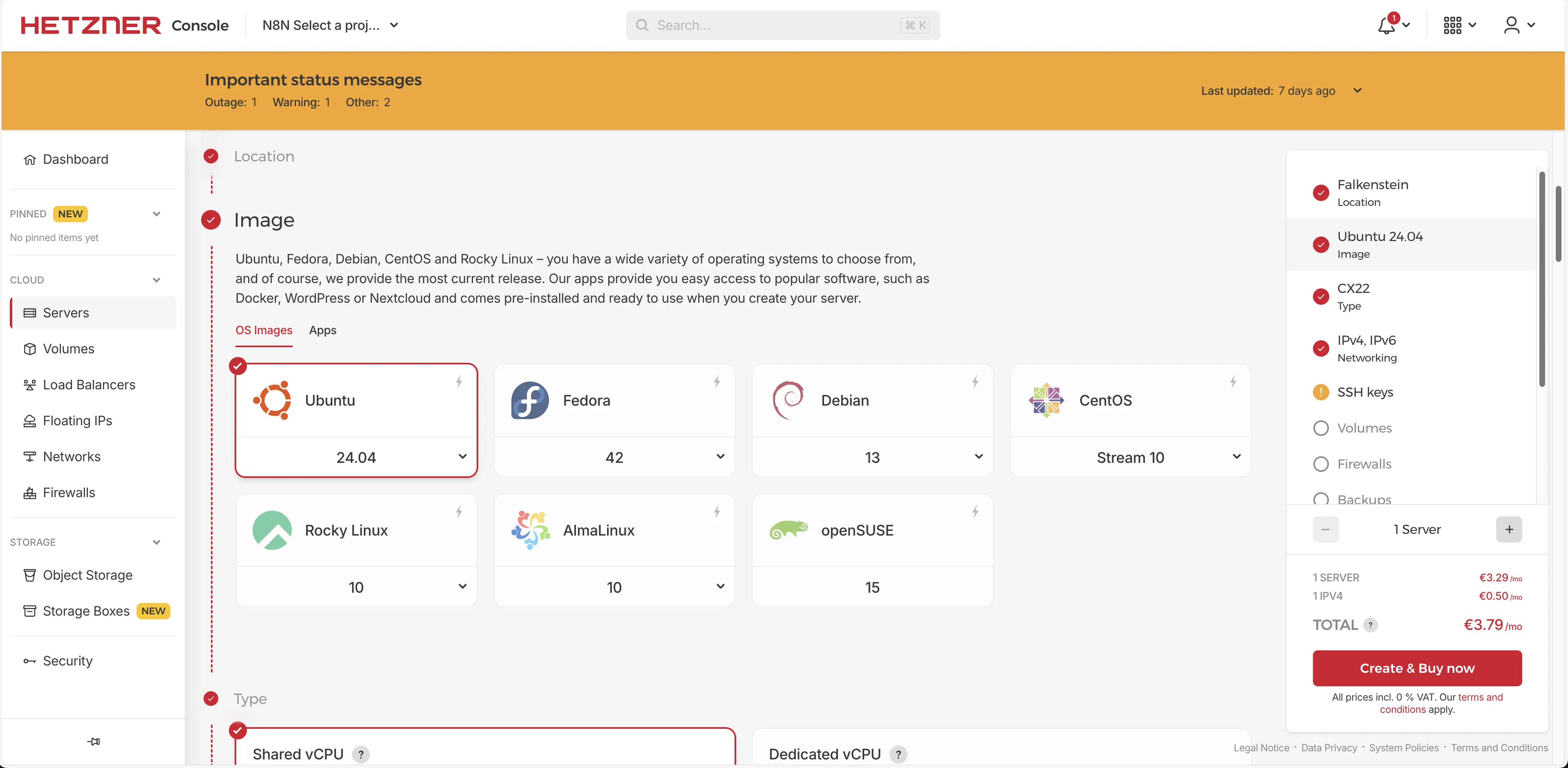
Task: Click the notifications bell icon
Action: [x=1386, y=26]
